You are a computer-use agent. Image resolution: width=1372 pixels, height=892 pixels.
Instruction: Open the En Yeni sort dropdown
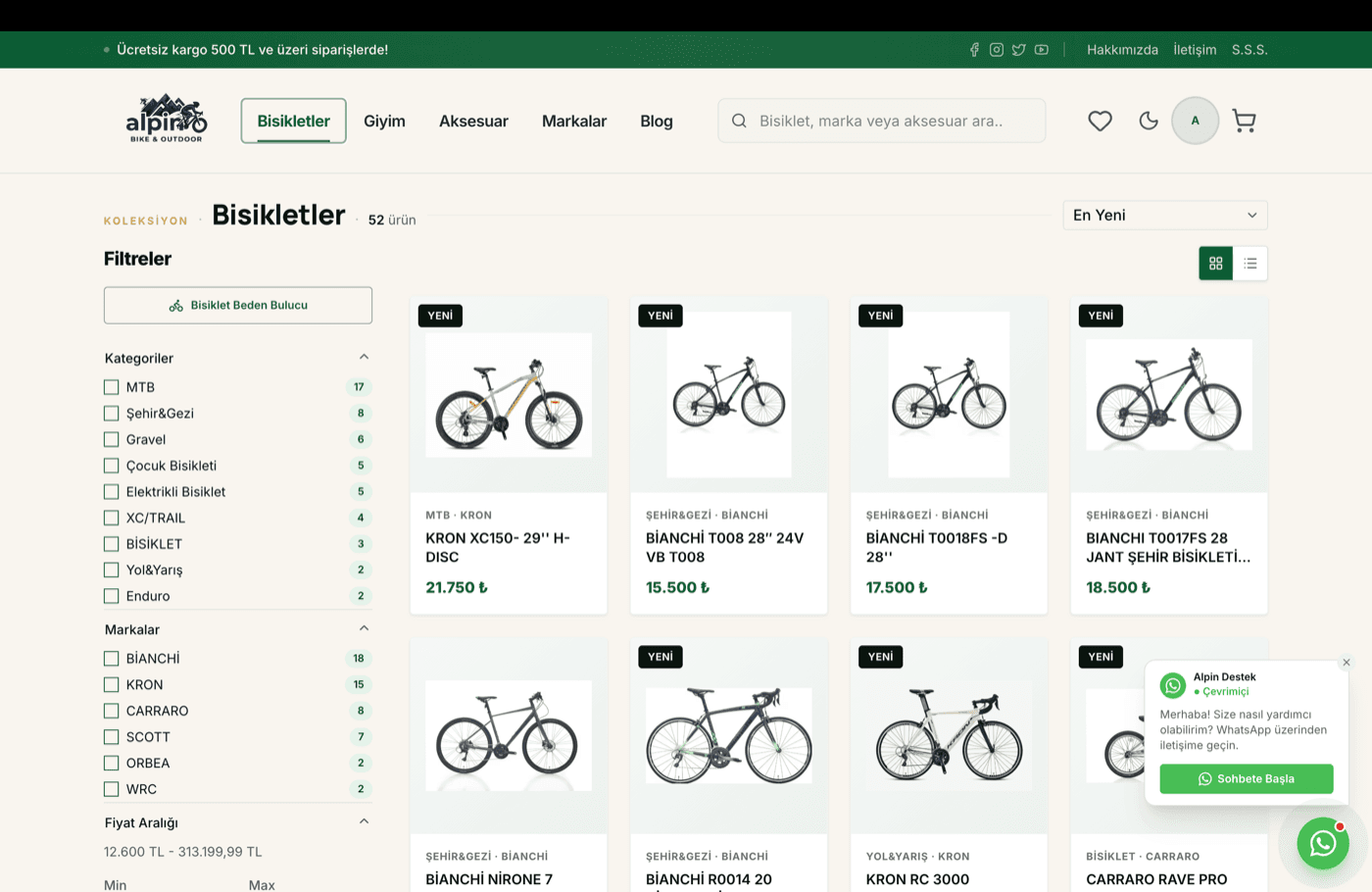[x=1165, y=215]
